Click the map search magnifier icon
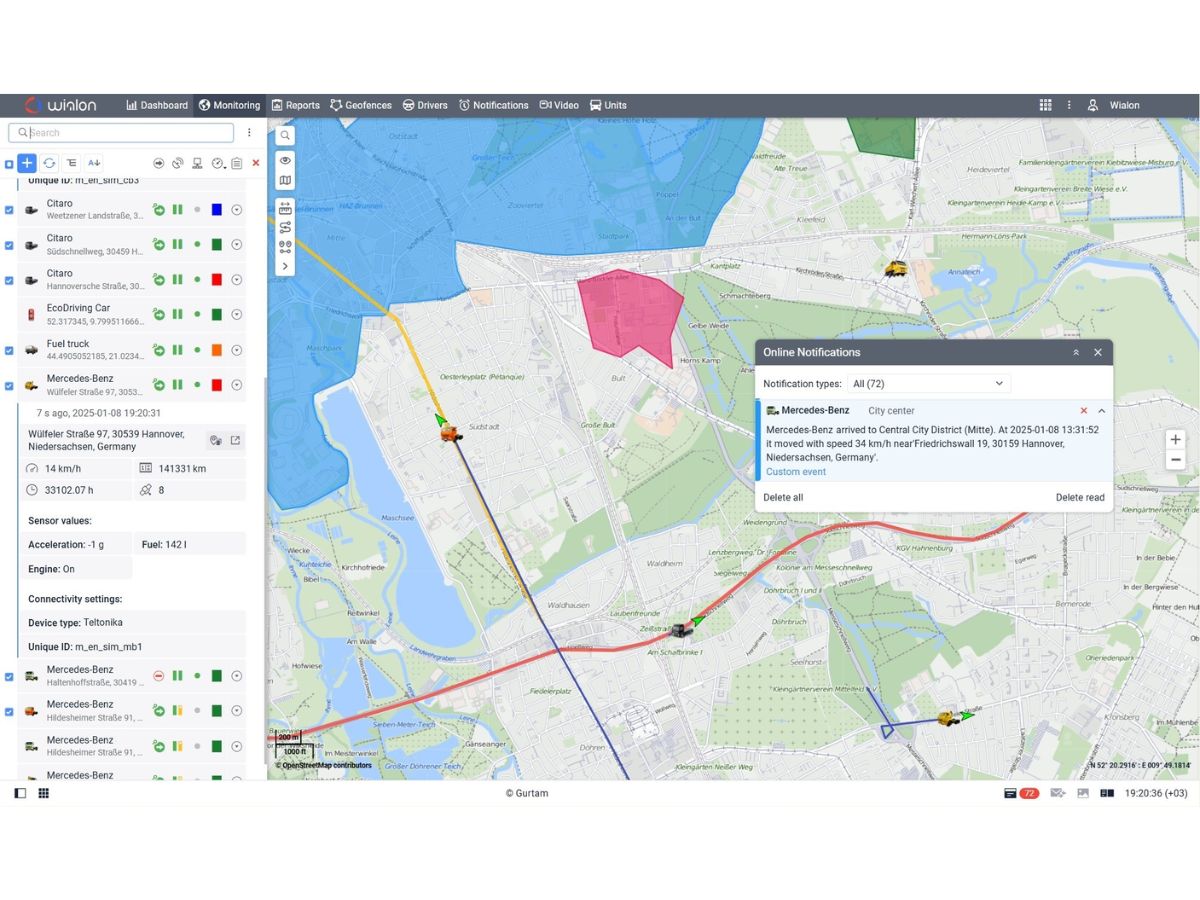Screen dimensions: 1200x900 (285, 135)
